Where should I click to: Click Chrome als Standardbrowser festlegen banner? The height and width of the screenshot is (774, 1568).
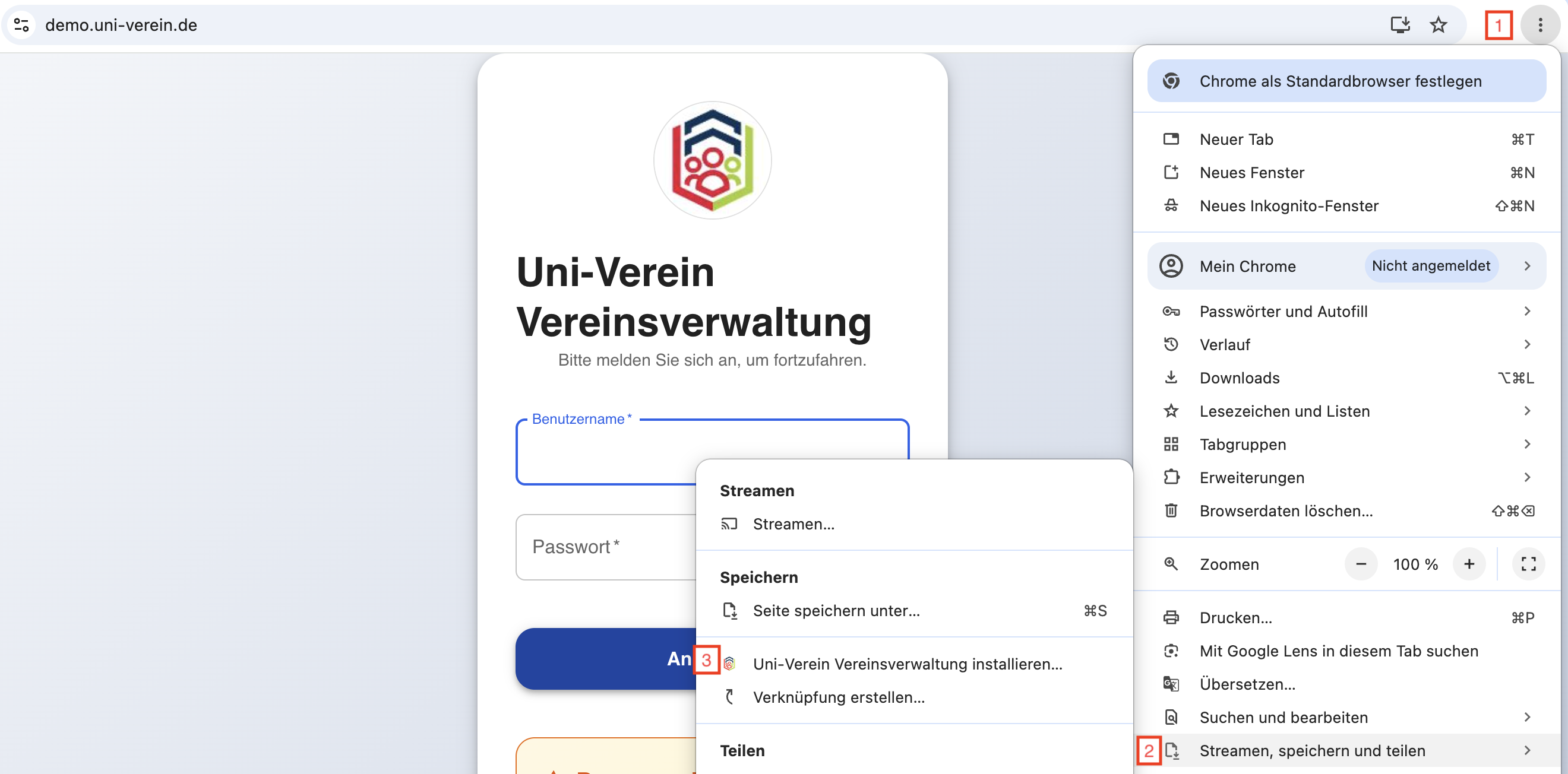coord(1346,81)
